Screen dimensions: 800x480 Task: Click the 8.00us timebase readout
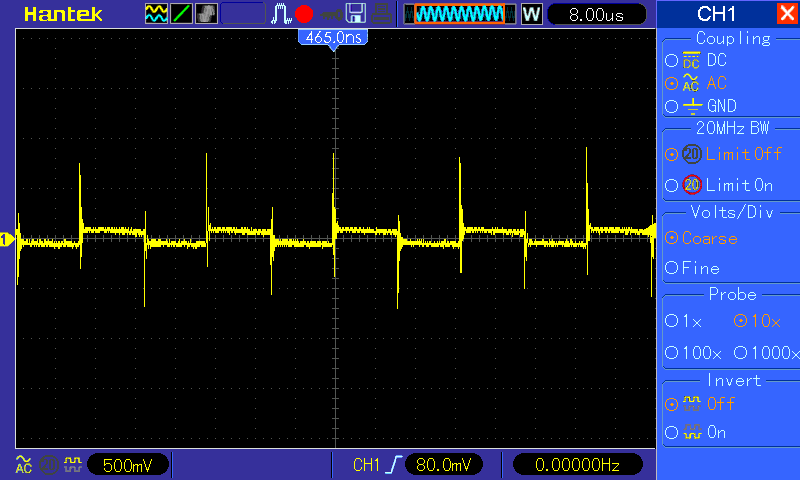(x=596, y=15)
